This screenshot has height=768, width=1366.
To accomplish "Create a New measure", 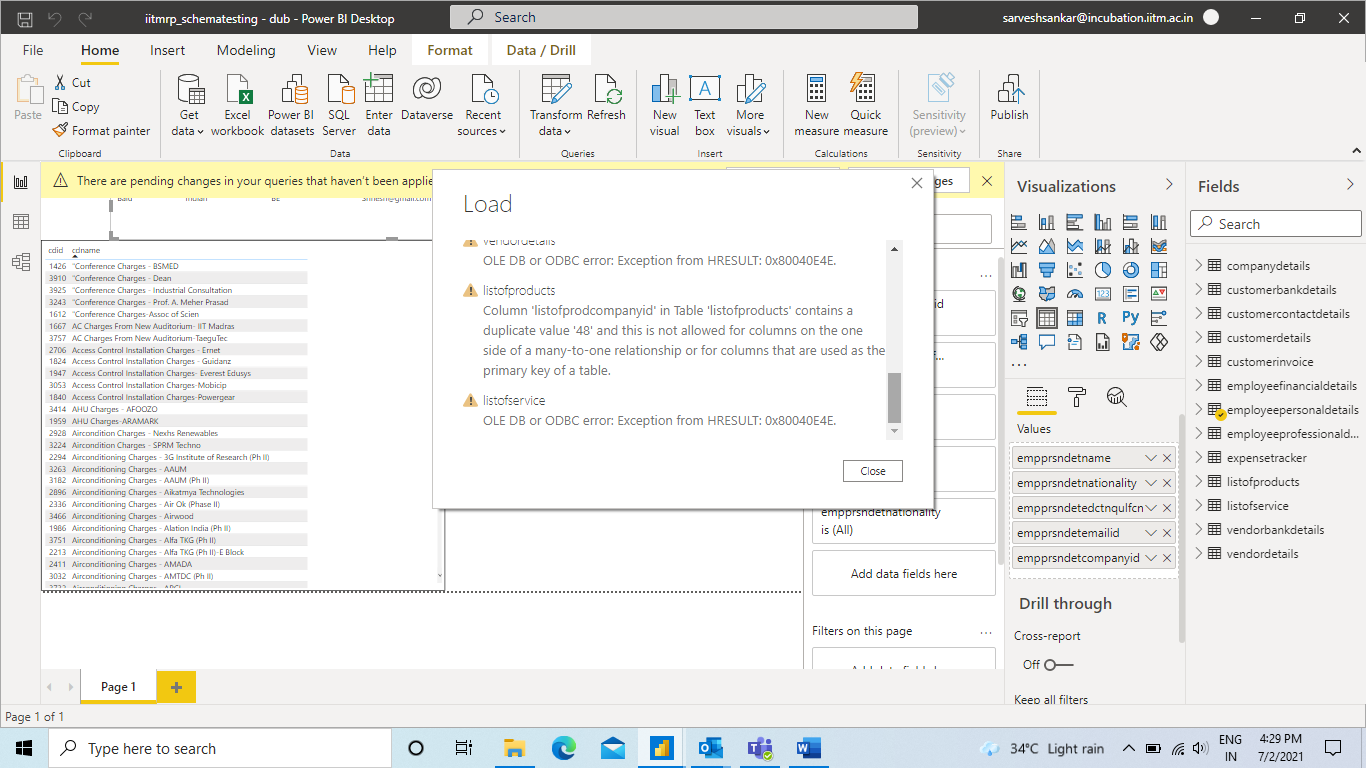I will pos(817,105).
